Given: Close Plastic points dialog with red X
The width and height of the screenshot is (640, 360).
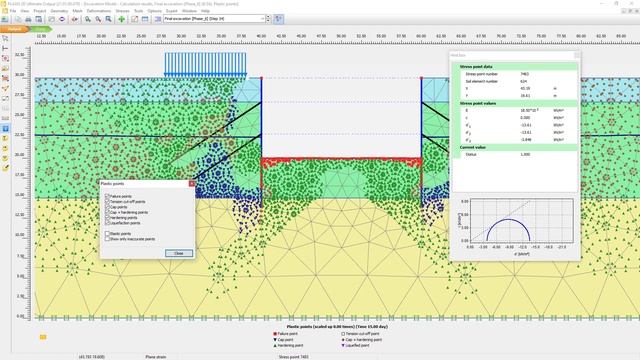Looking at the screenshot, I should pos(191,184).
